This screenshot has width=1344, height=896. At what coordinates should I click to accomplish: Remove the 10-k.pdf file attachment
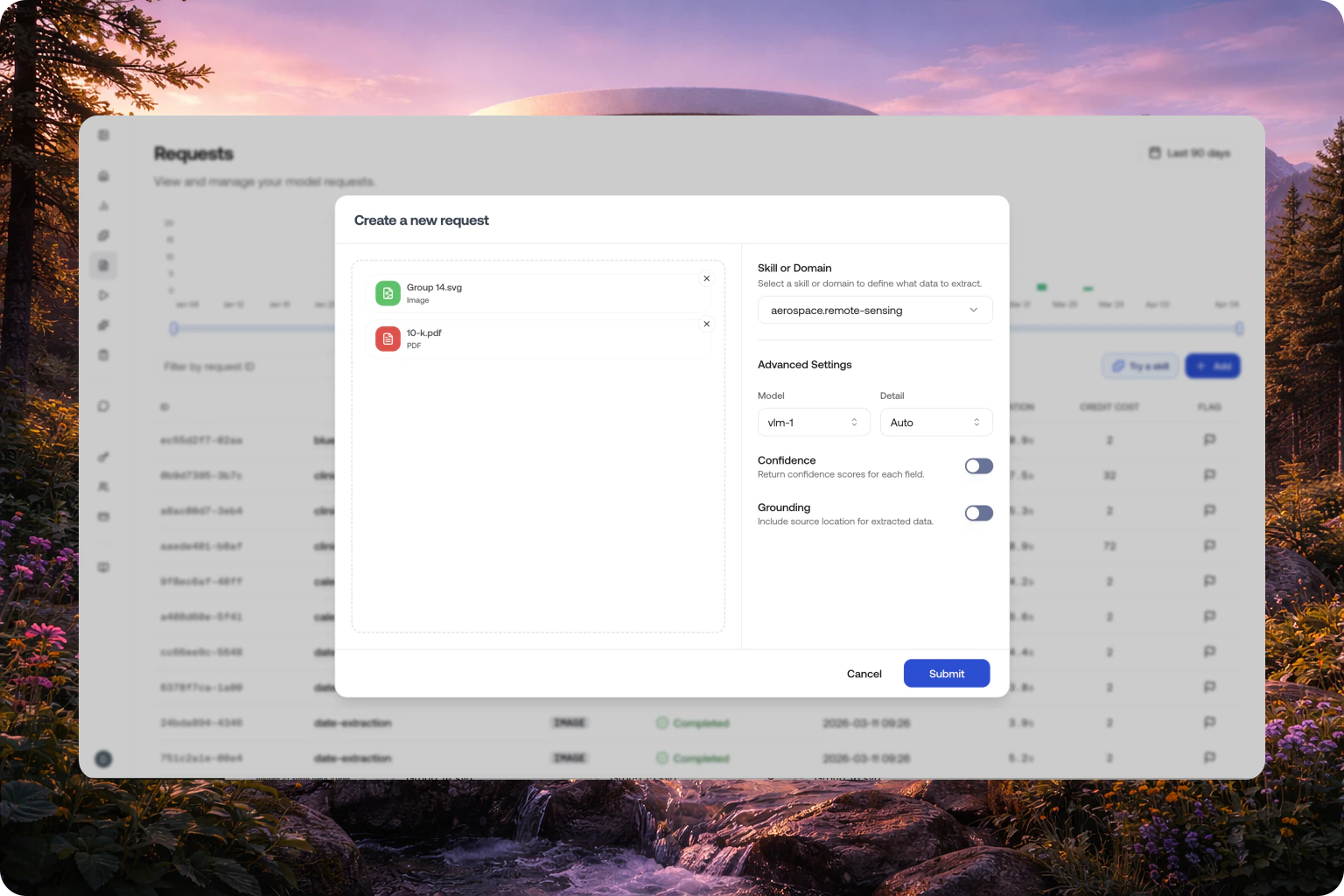point(706,324)
